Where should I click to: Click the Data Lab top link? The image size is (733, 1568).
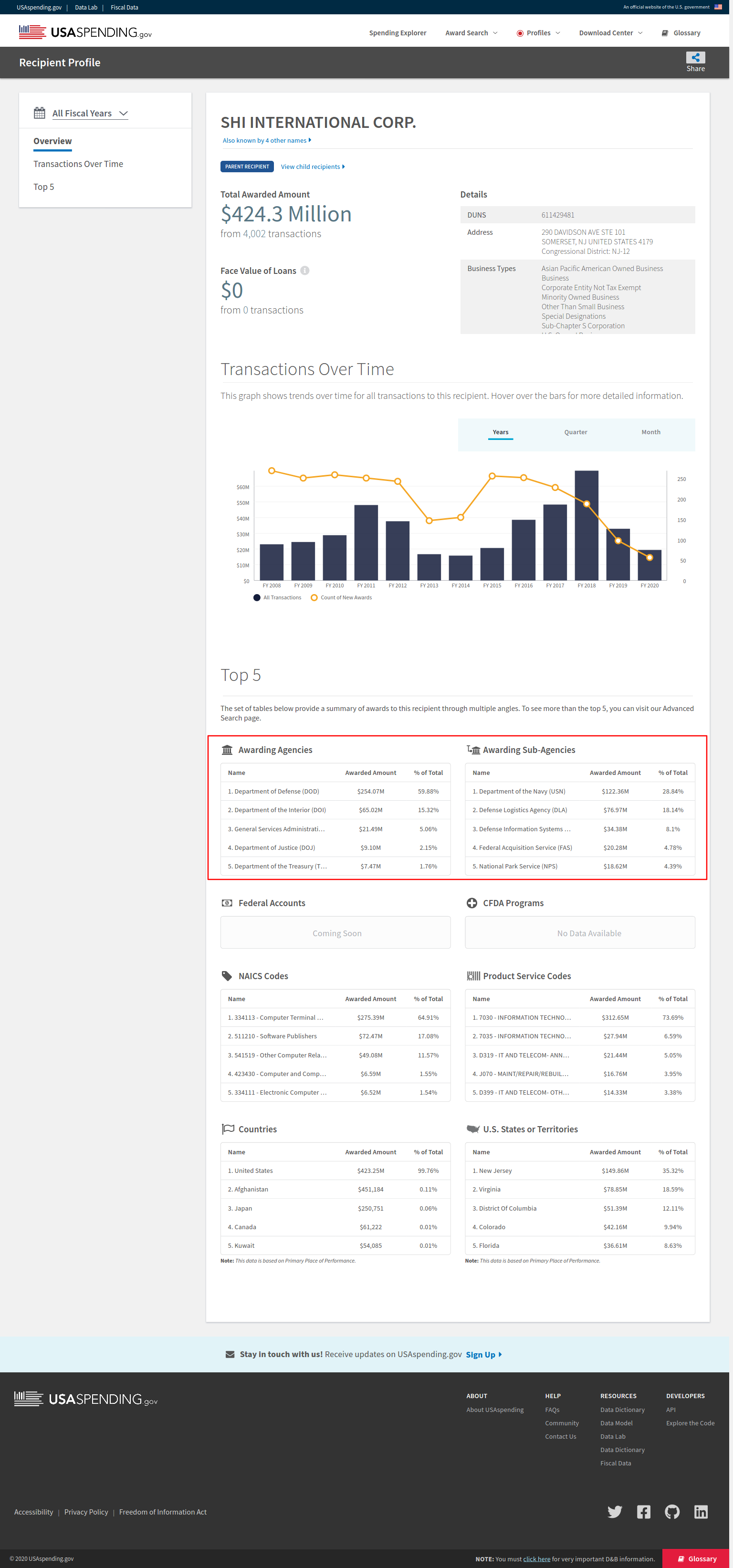coord(86,7)
